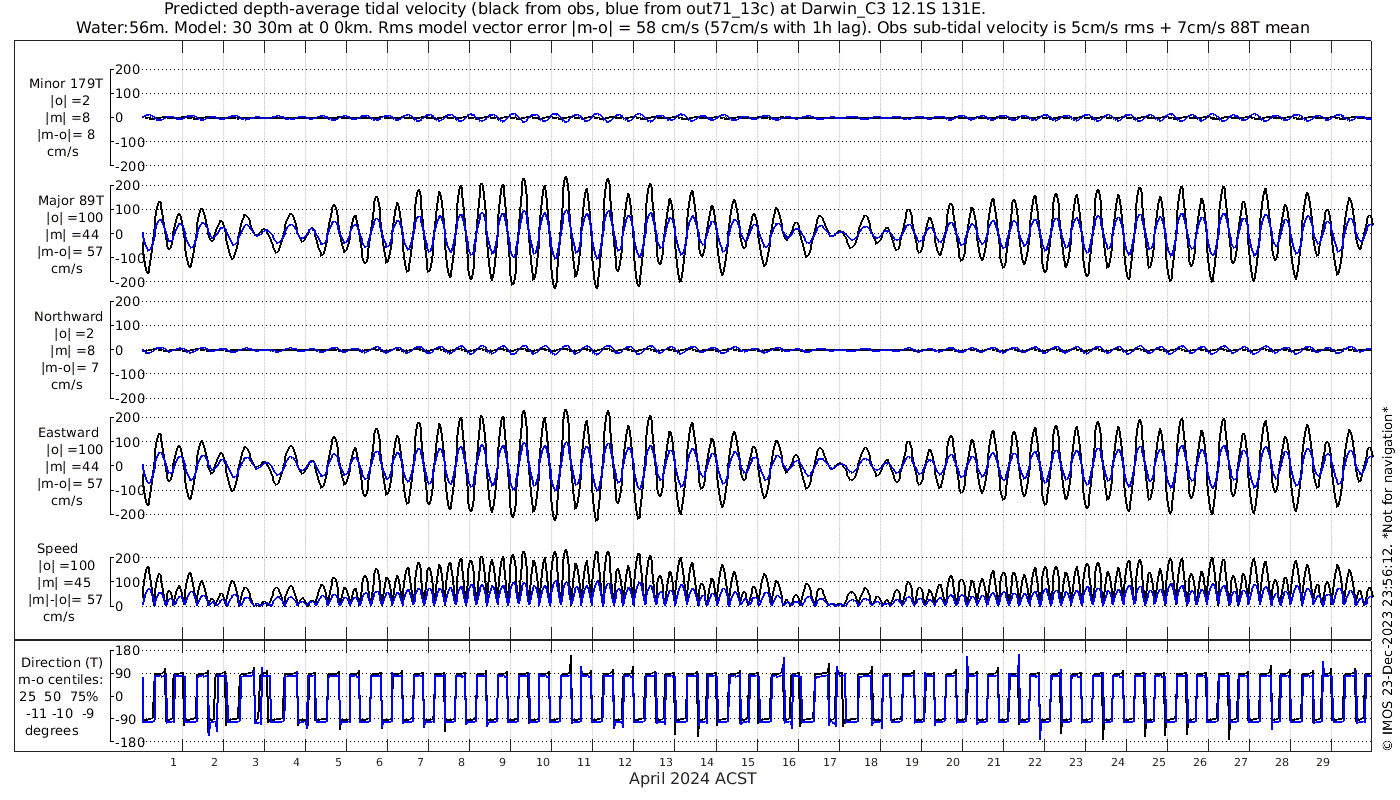This screenshot has height=800, width=1400.
Task: Click day '20' on the date axis
Action: pos(953,762)
